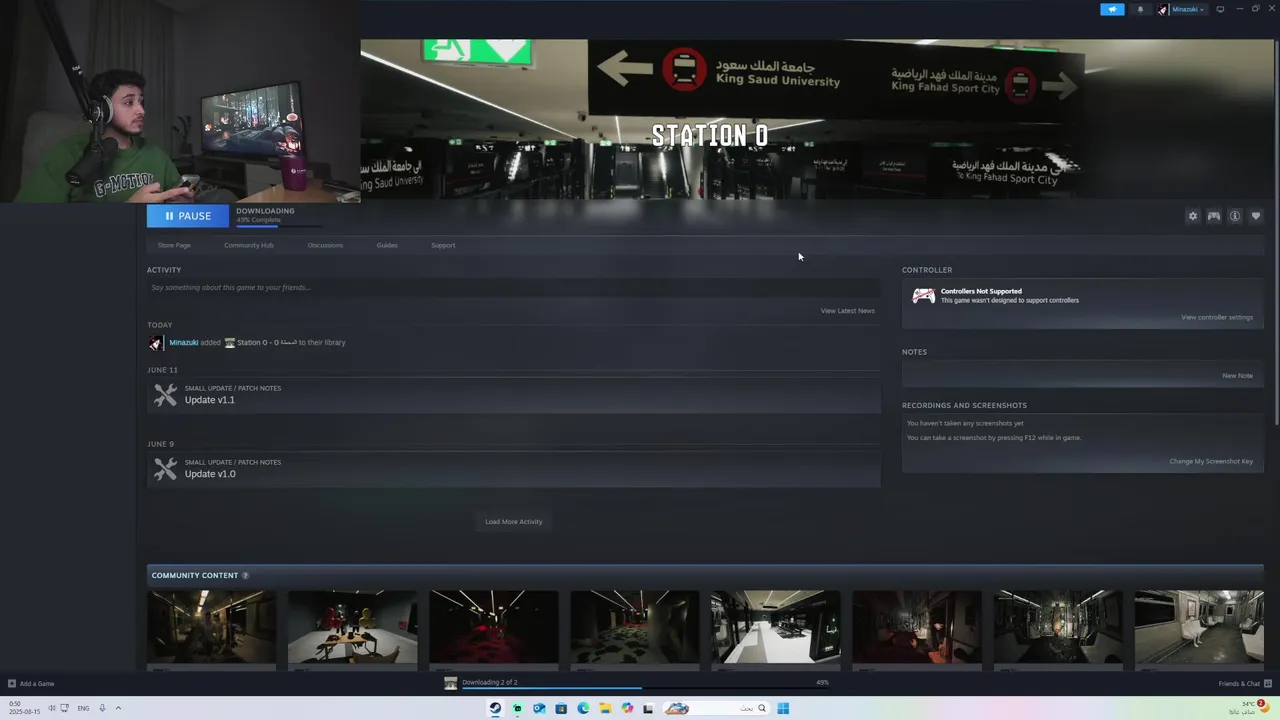The image size is (1280, 720).
Task: Open the Discussions tab
Action: [325, 245]
